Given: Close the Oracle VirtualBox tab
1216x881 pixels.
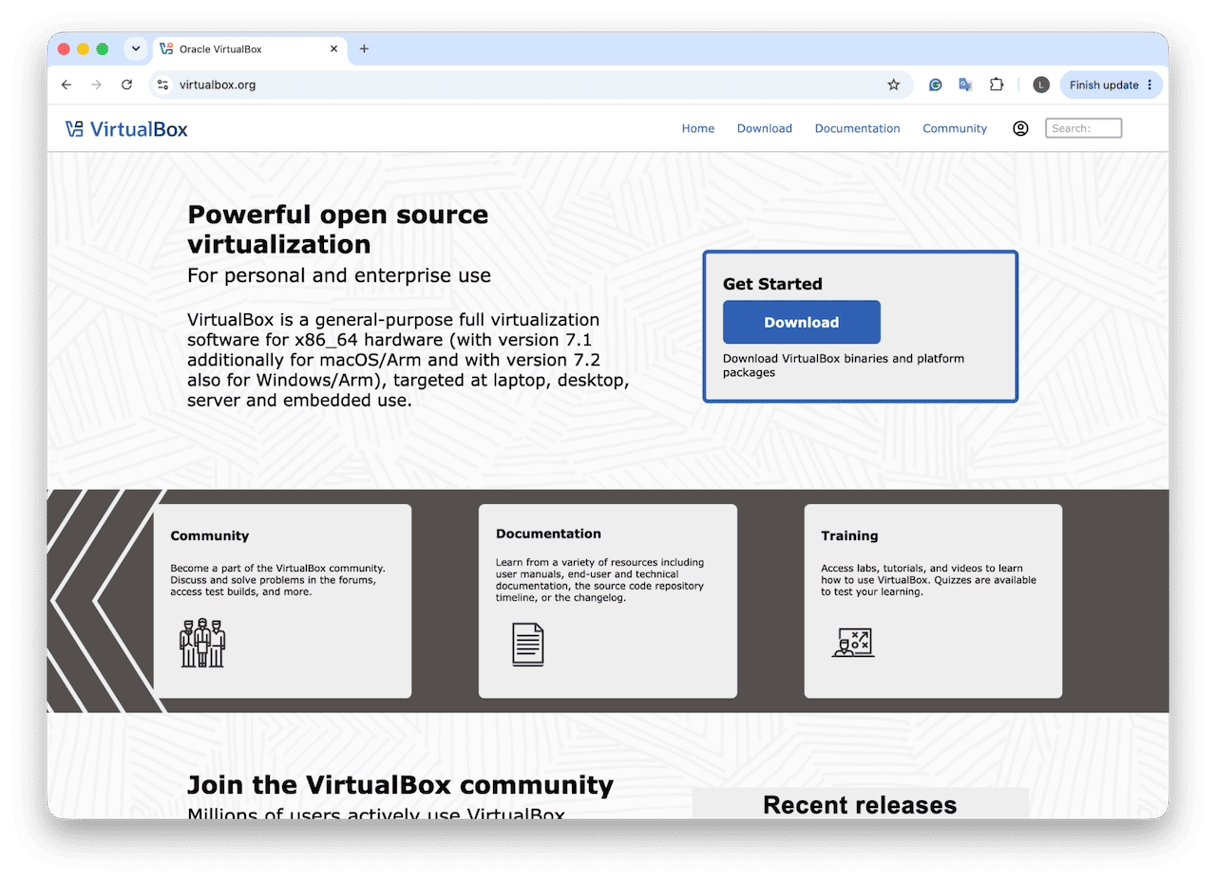Looking at the screenshot, I should 334,49.
